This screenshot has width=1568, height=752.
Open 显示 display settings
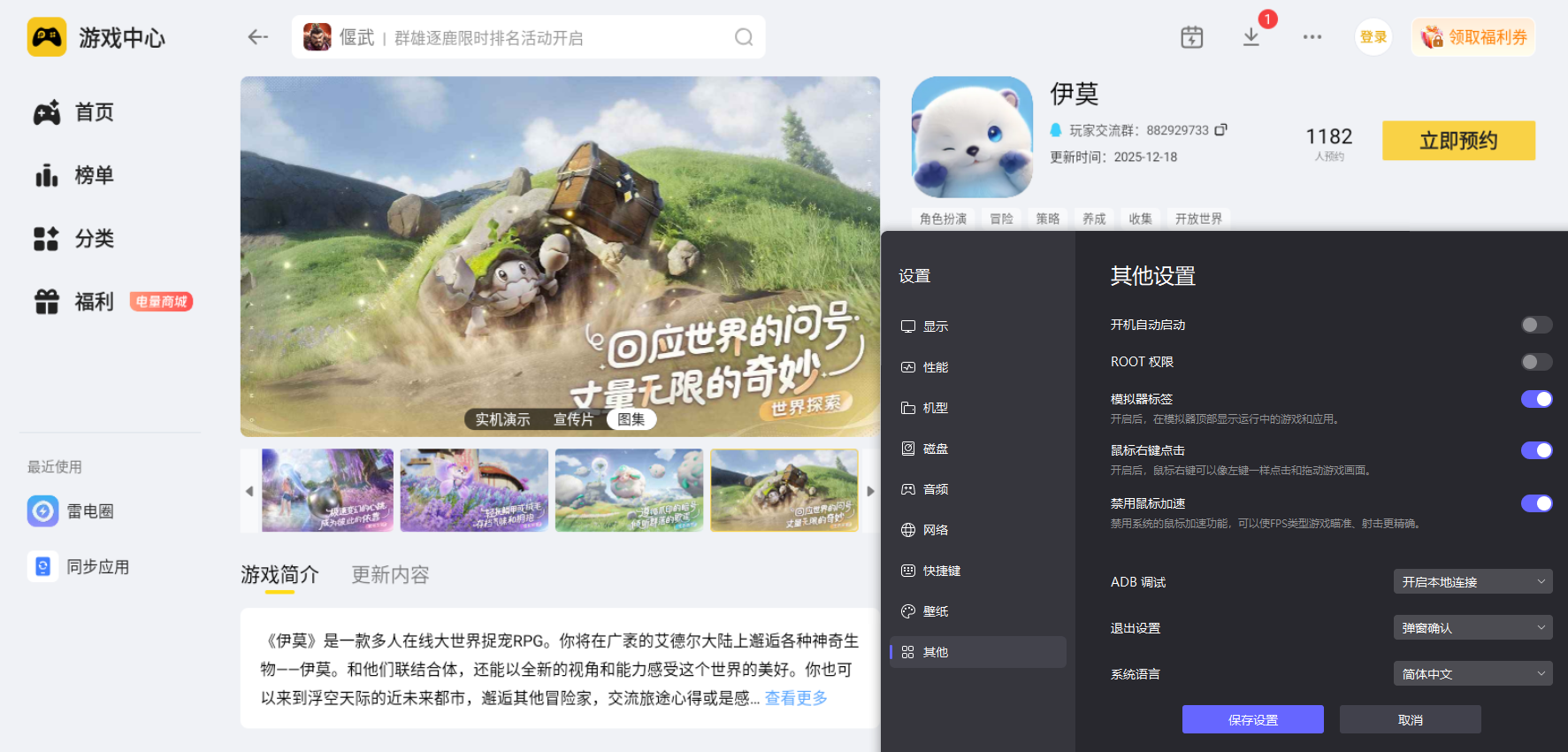977,326
